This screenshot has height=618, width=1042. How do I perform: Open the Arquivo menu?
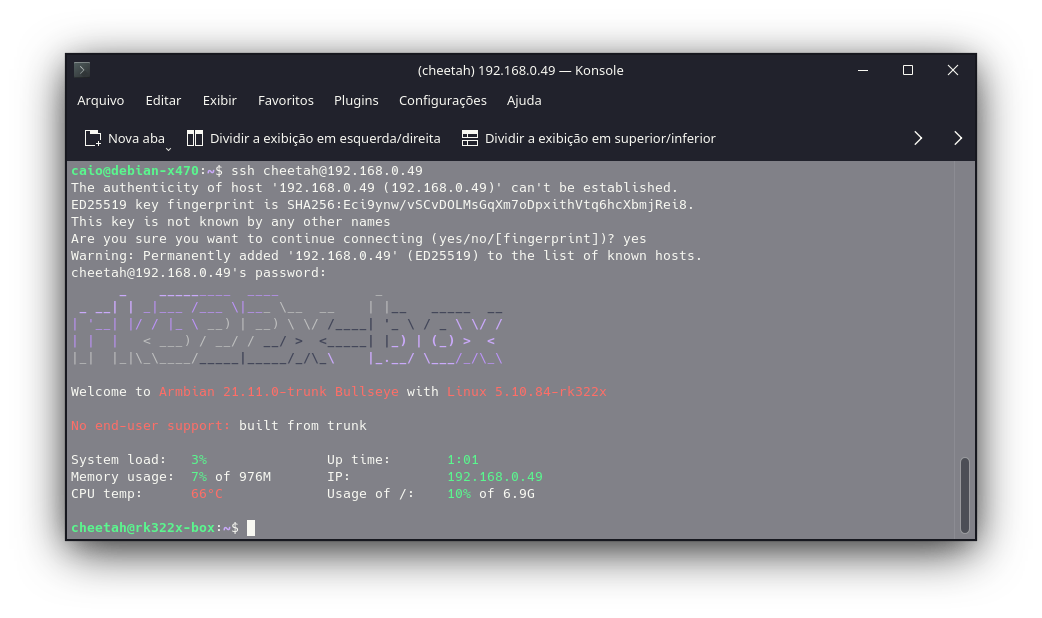click(x=100, y=100)
